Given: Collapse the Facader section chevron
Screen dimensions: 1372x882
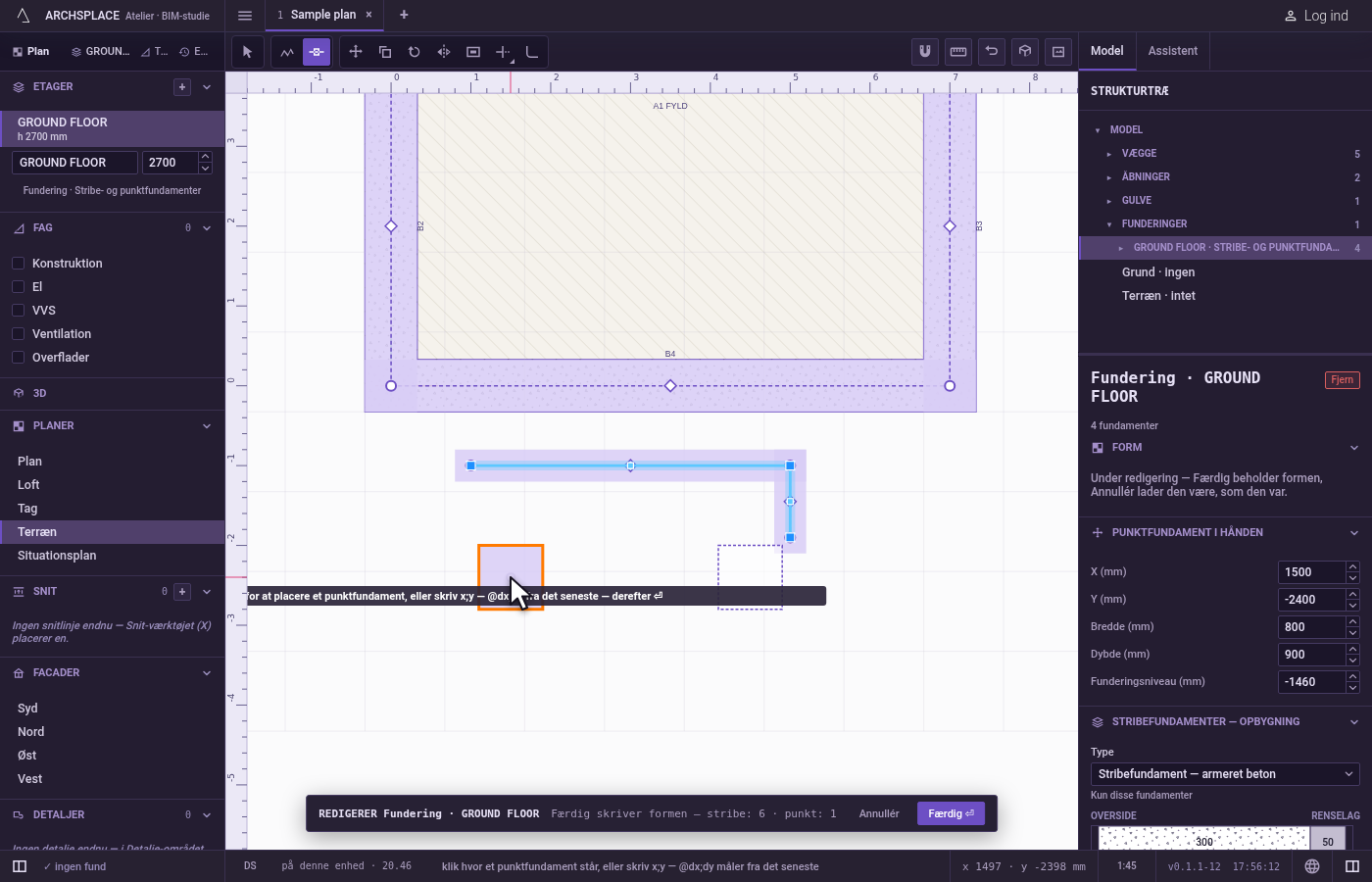Looking at the screenshot, I should (x=207, y=673).
